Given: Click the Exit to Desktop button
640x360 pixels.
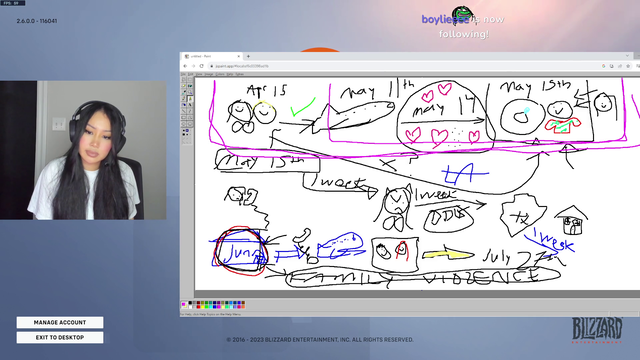Looking at the screenshot, I should pos(60,338).
